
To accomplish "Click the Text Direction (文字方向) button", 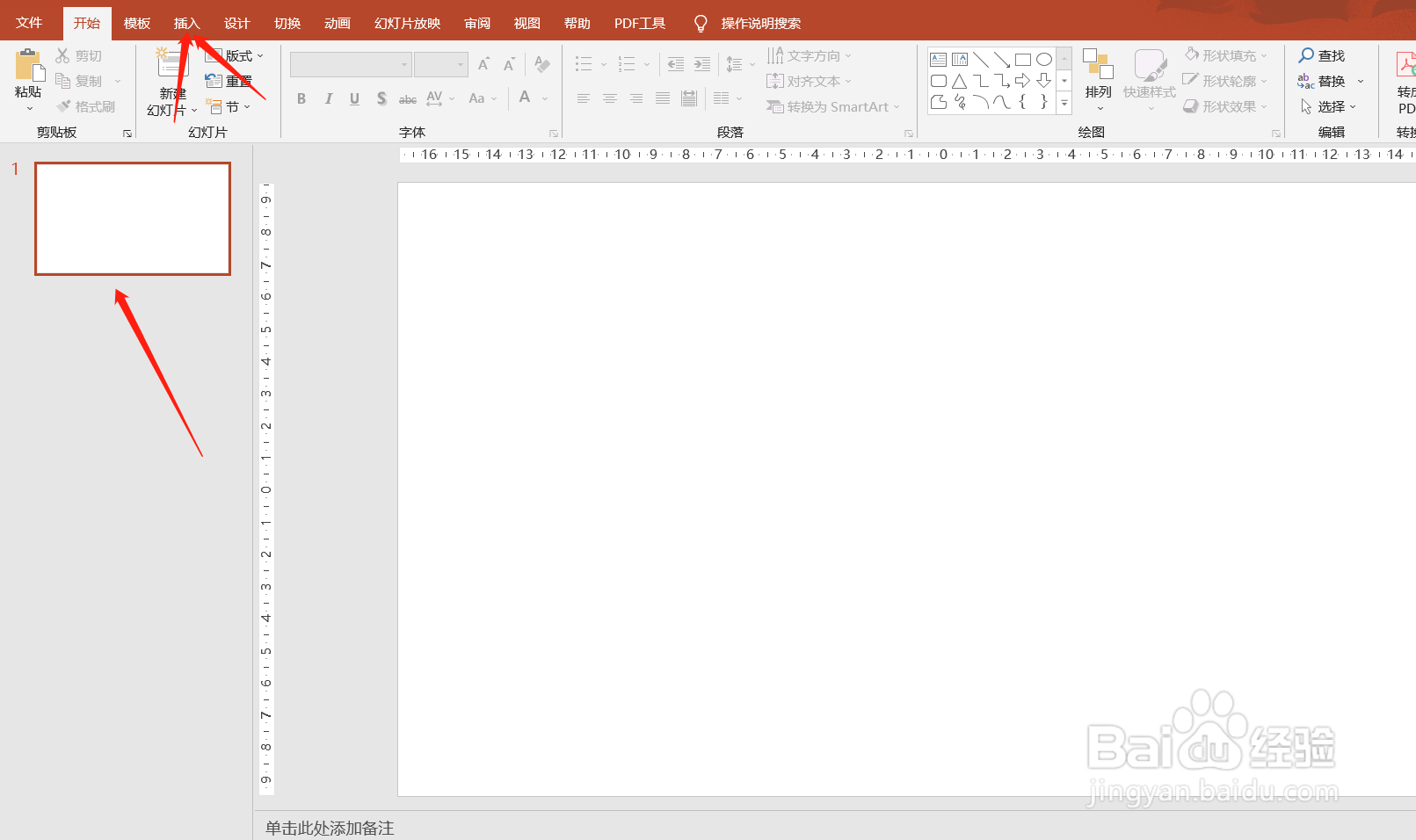I will click(x=809, y=55).
